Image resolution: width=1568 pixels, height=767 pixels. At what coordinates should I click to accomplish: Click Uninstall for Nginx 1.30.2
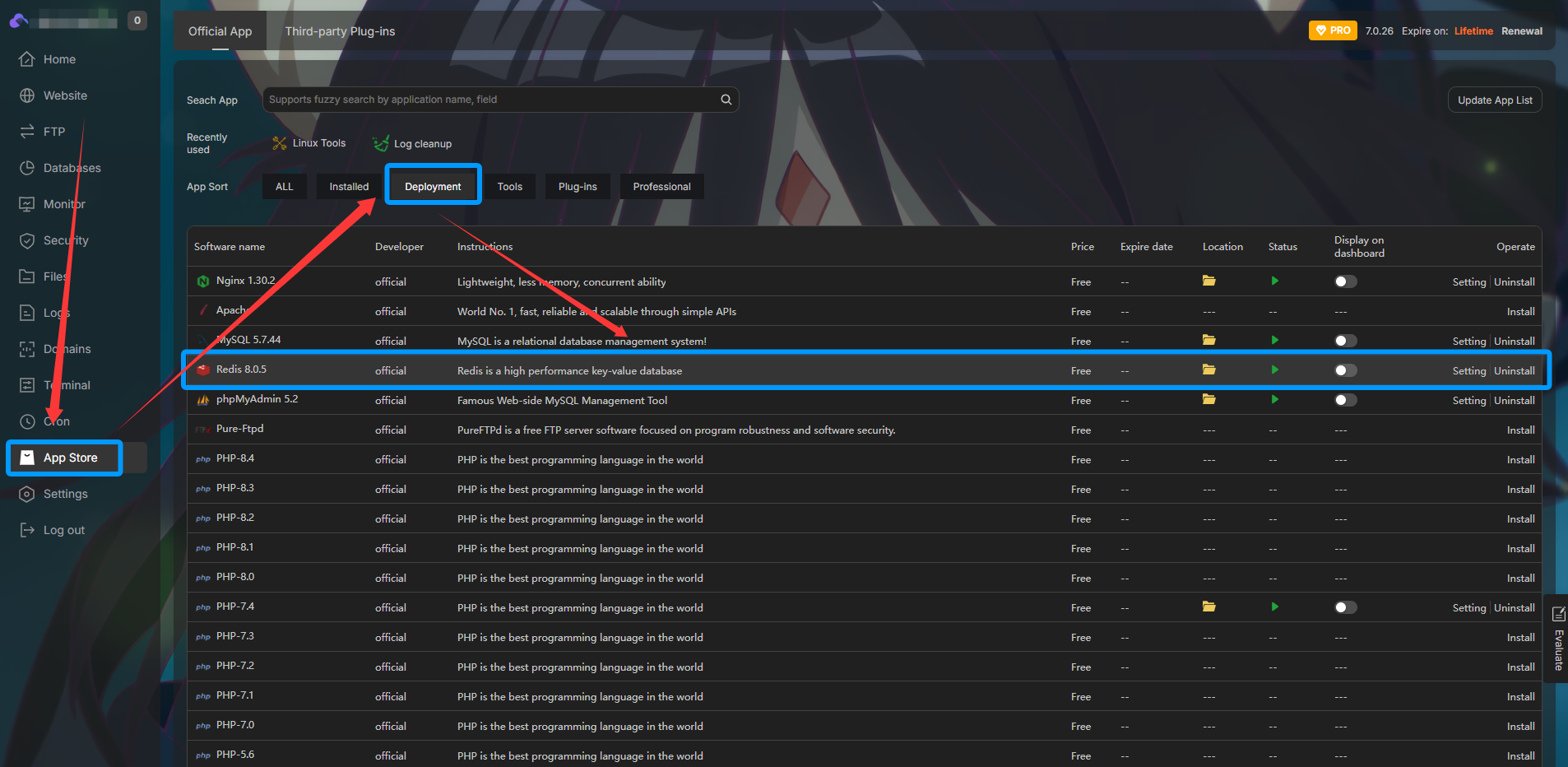coord(1515,282)
